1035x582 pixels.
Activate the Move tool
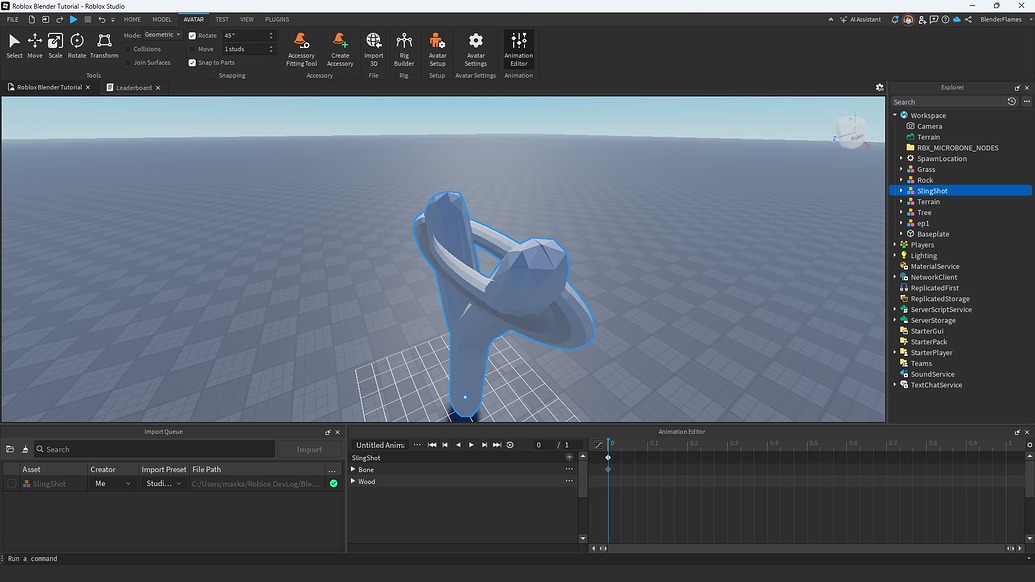34,46
